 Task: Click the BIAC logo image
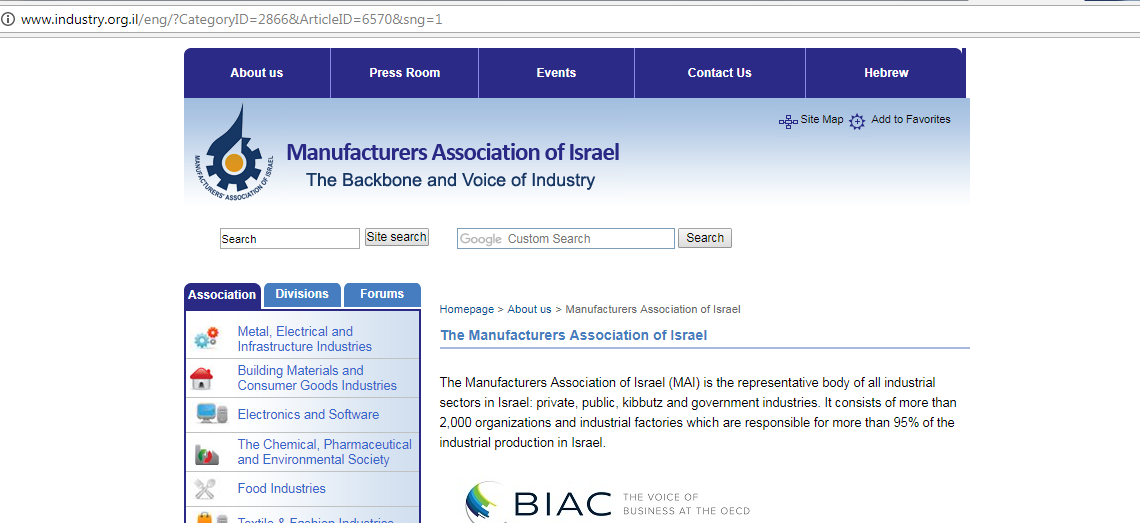tap(539, 503)
